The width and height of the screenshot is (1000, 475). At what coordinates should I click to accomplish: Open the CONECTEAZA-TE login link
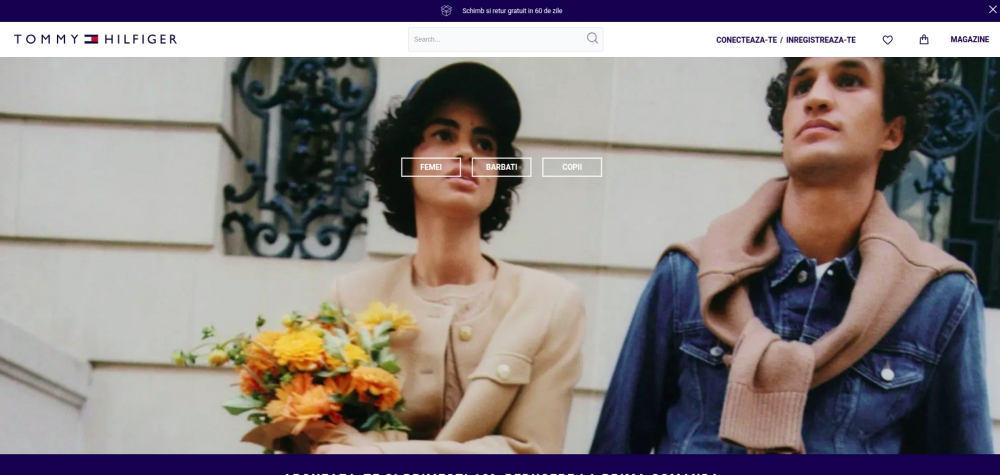click(x=745, y=40)
